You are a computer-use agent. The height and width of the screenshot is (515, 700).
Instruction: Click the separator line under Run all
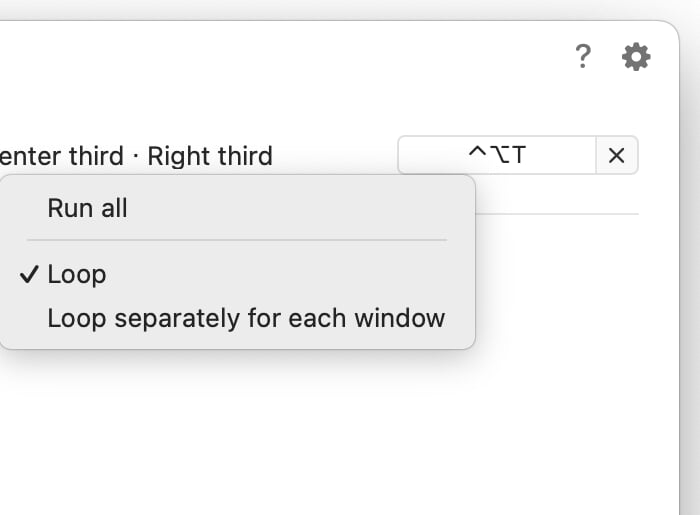tap(236, 240)
